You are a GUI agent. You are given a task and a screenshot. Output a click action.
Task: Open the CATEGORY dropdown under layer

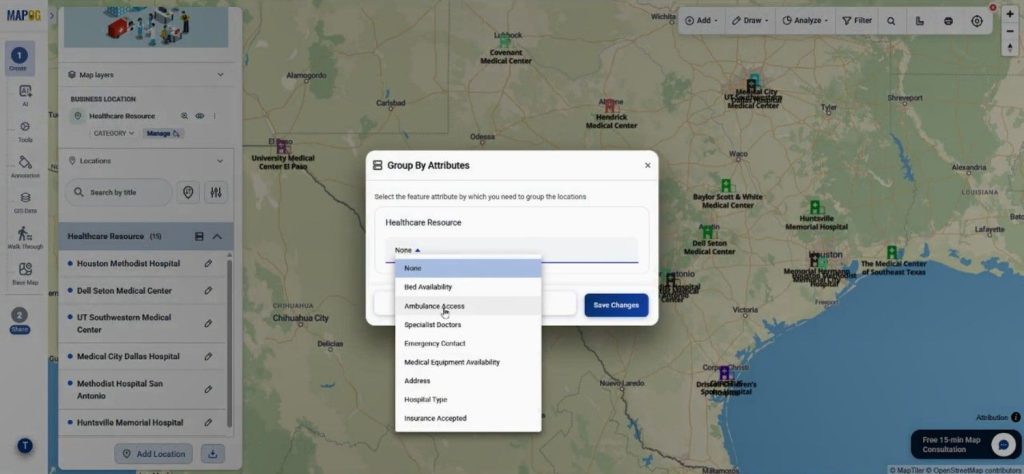click(x=114, y=133)
